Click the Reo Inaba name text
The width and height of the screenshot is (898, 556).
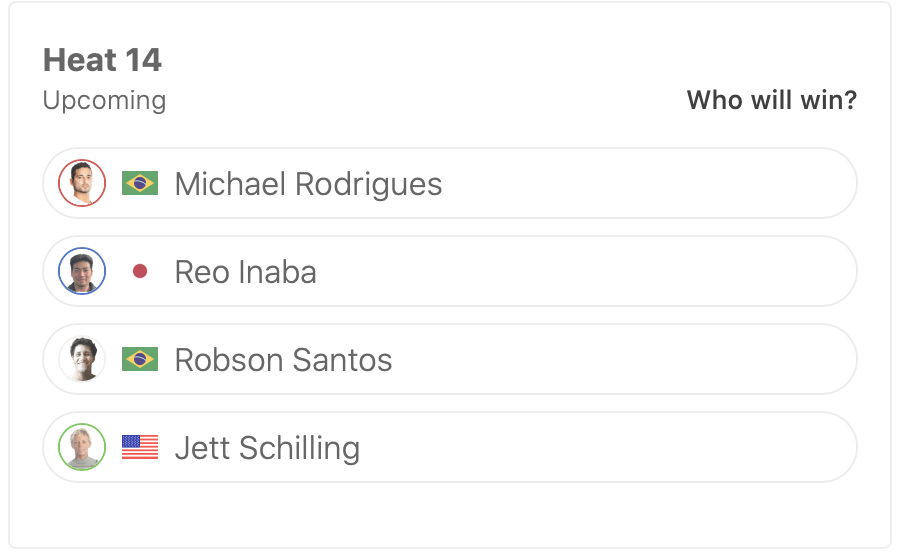click(245, 272)
